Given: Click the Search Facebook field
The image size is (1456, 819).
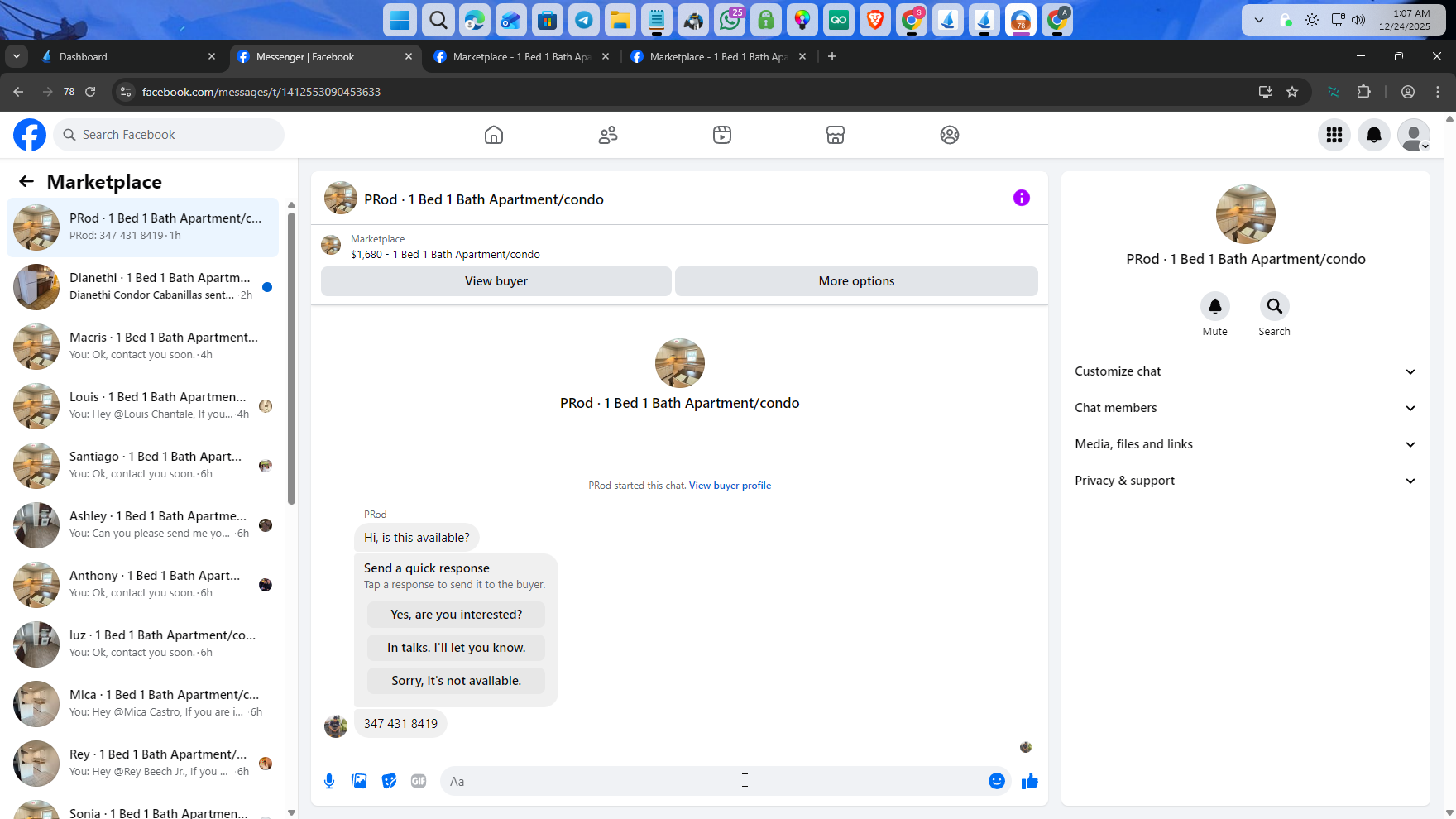Looking at the screenshot, I should (x=169, y=135).
